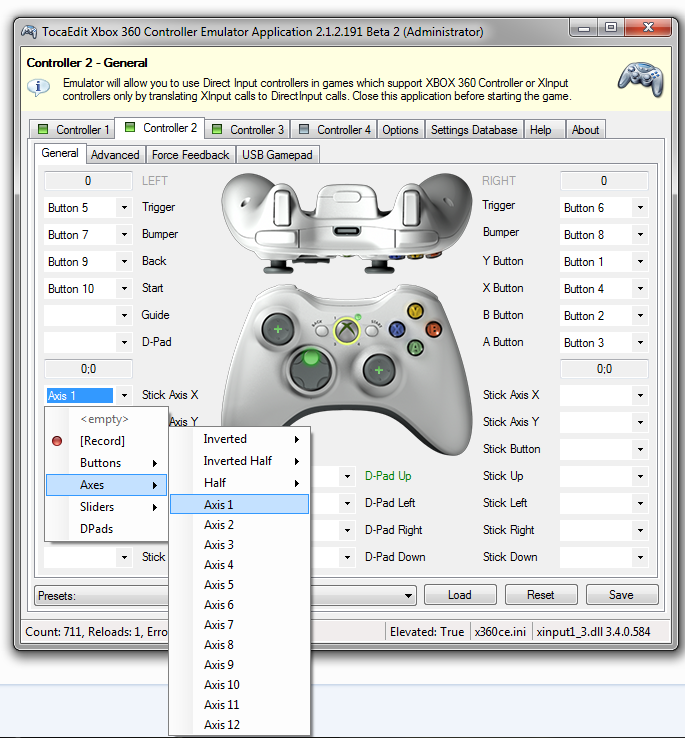The height and width of the screenshot is (738, 685).
Task: Open the D-Pad Down dropdown
Action: pos(347,557)
